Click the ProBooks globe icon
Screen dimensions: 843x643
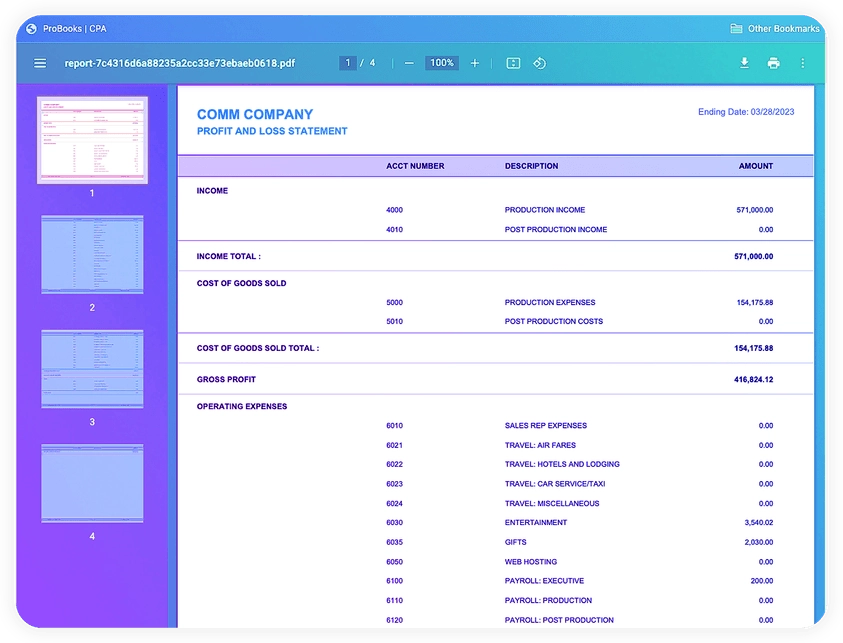[x=31, y=29]
